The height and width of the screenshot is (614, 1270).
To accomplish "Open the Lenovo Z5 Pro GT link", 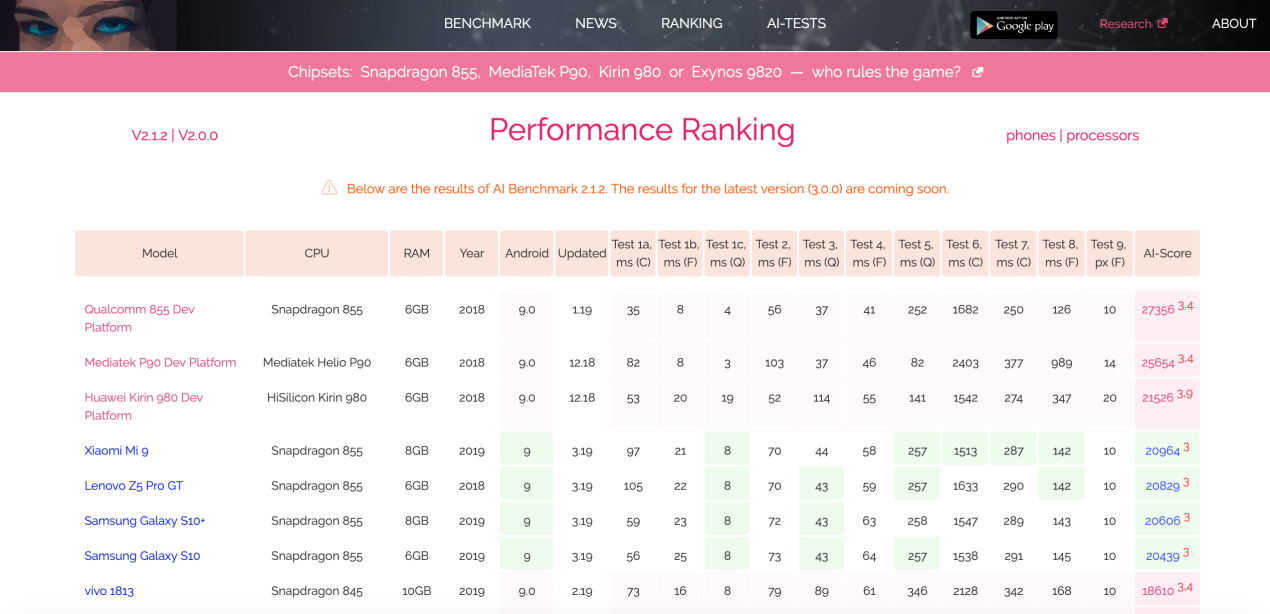I will tap(133, 486).
